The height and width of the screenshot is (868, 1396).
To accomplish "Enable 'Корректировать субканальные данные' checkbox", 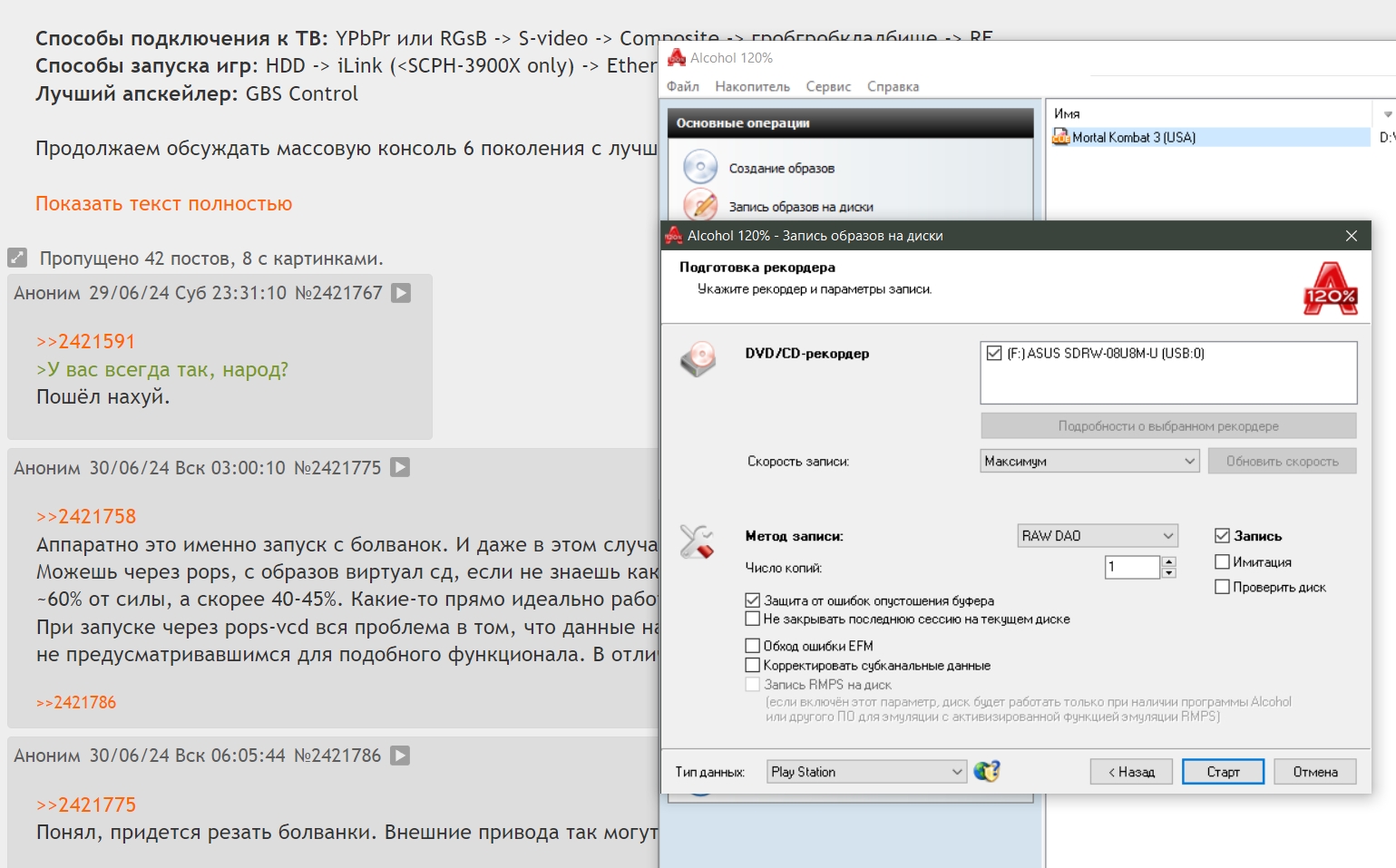I will pyautogui.click(x=752, y=666).
